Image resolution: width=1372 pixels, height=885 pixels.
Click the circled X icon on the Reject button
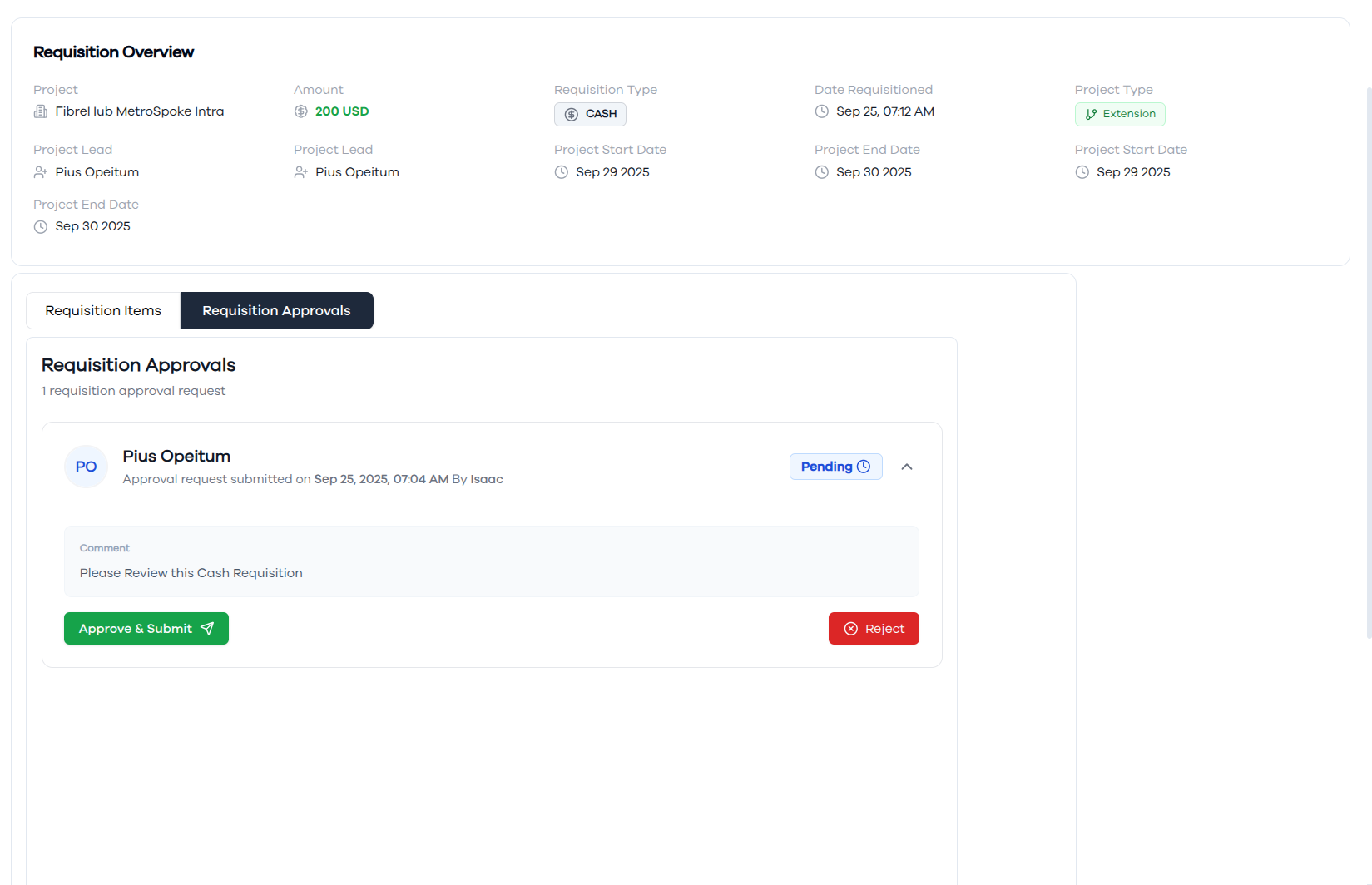pyautogui.click(x=850, y=629)
